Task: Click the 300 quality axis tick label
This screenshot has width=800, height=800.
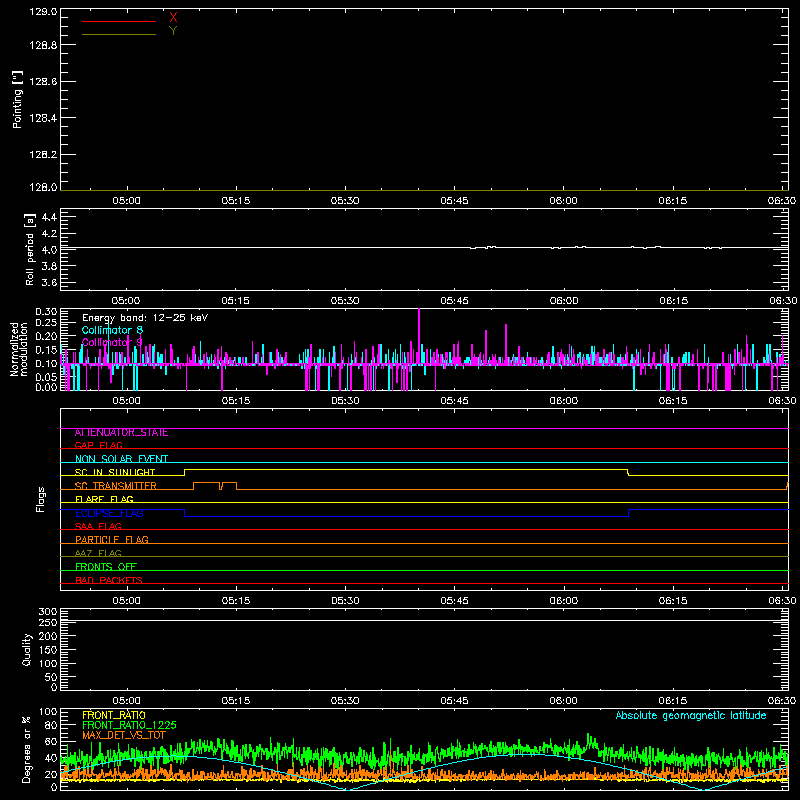Action: coord(48,612)
